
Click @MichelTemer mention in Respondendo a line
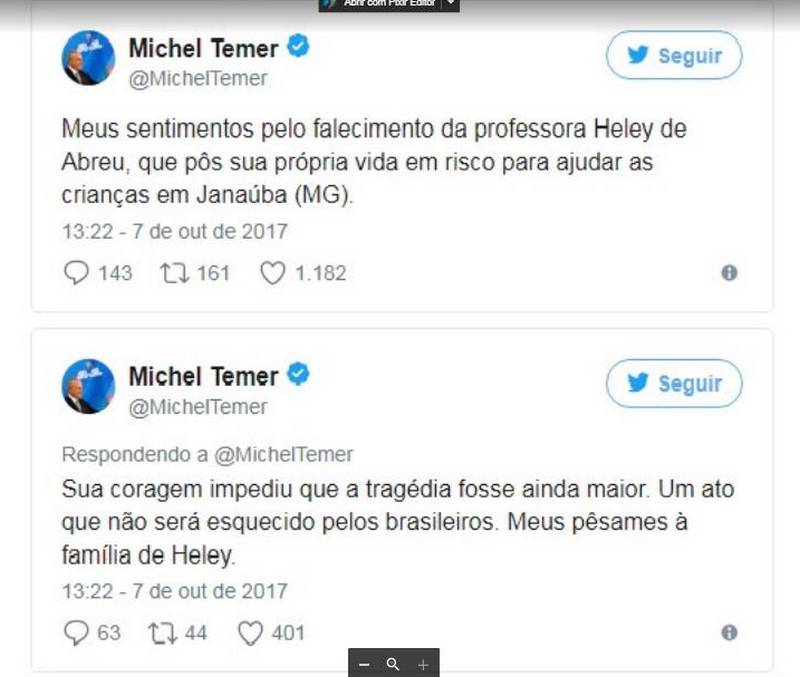tap(284, 454)
